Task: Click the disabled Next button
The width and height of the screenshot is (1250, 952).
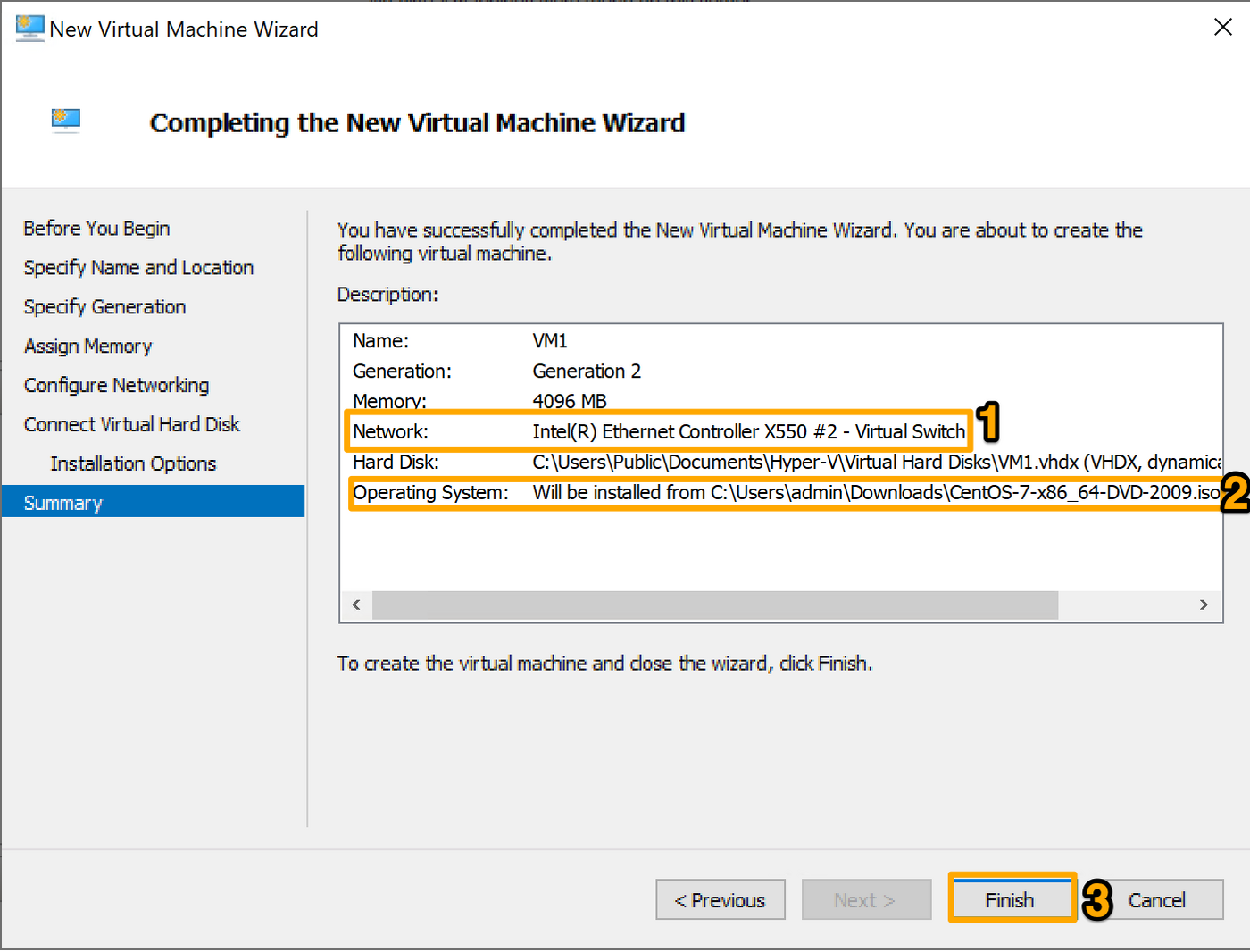Action: 866,899
